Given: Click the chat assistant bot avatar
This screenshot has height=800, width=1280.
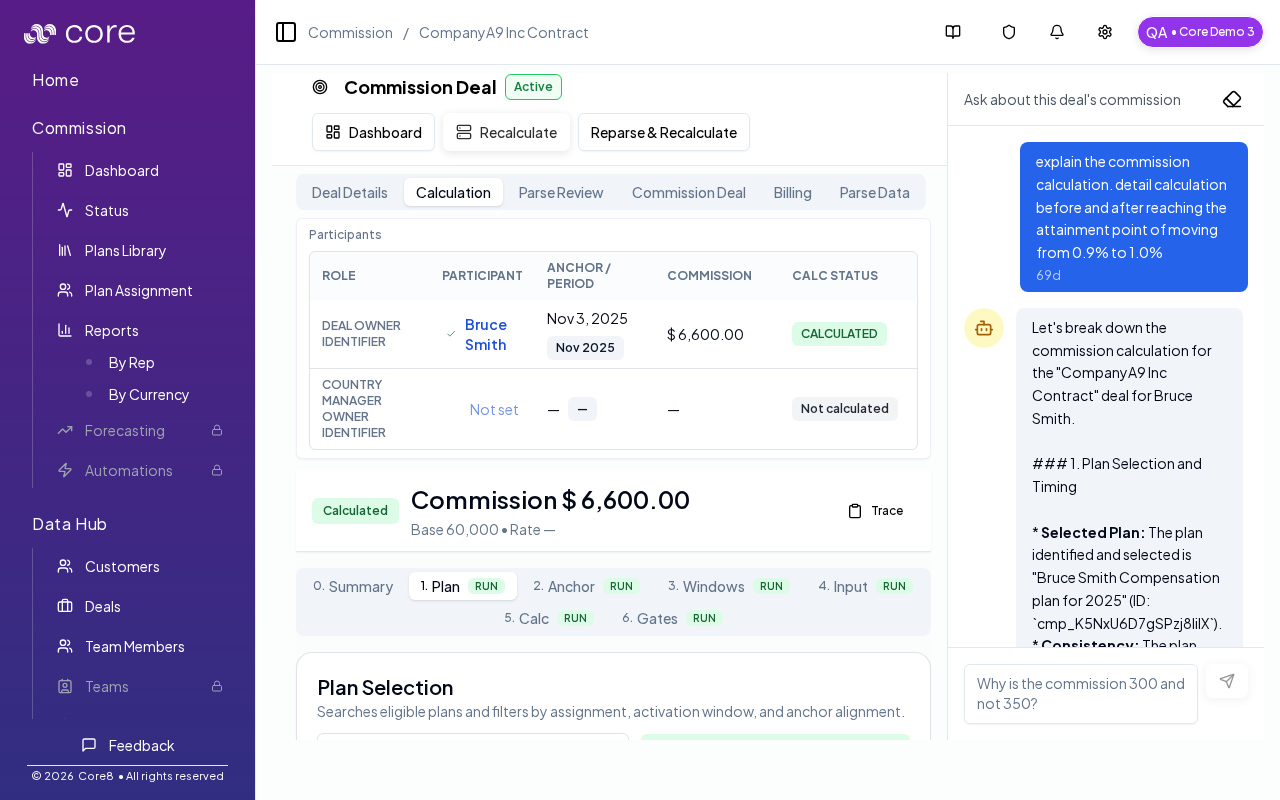Looking at the screenshot, I should (984, 328).
